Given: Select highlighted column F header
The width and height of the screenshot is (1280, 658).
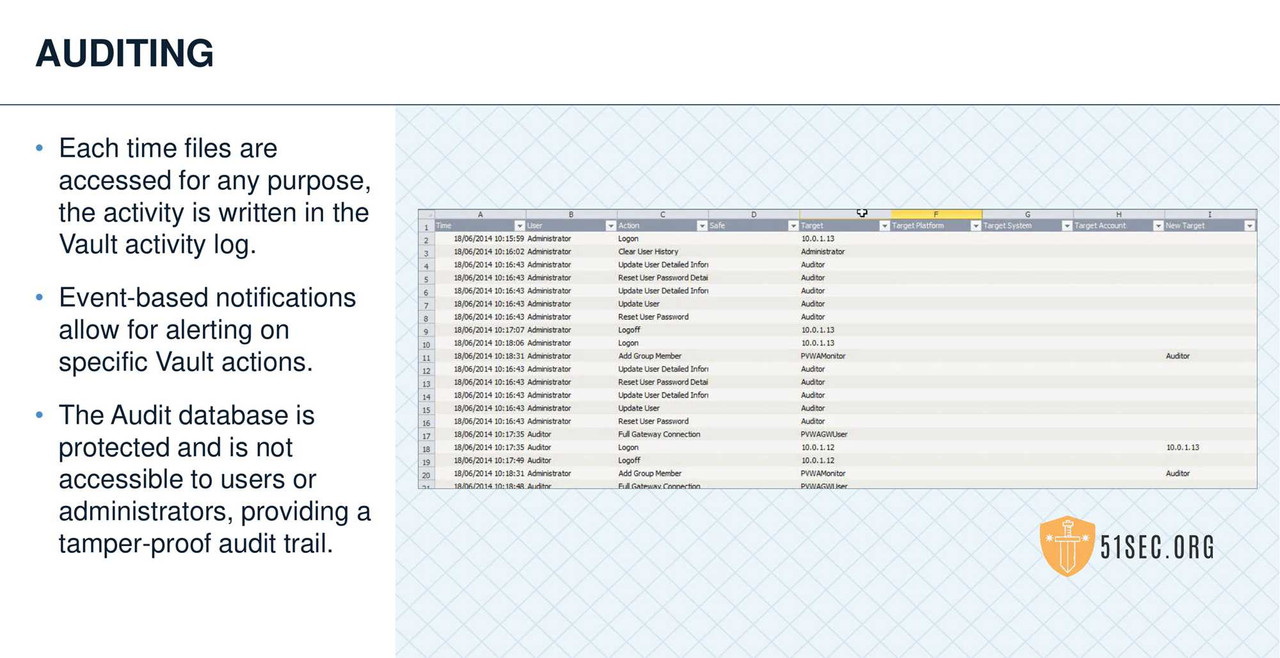Looking at the screenshot, I should pyautogui.click(x=936, y=214).
